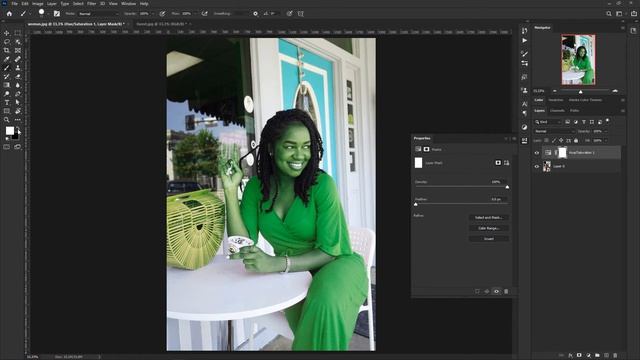The image size is (640, 360).
Task: Click the Home icon in options bar
Action: [x=9, y=13]
